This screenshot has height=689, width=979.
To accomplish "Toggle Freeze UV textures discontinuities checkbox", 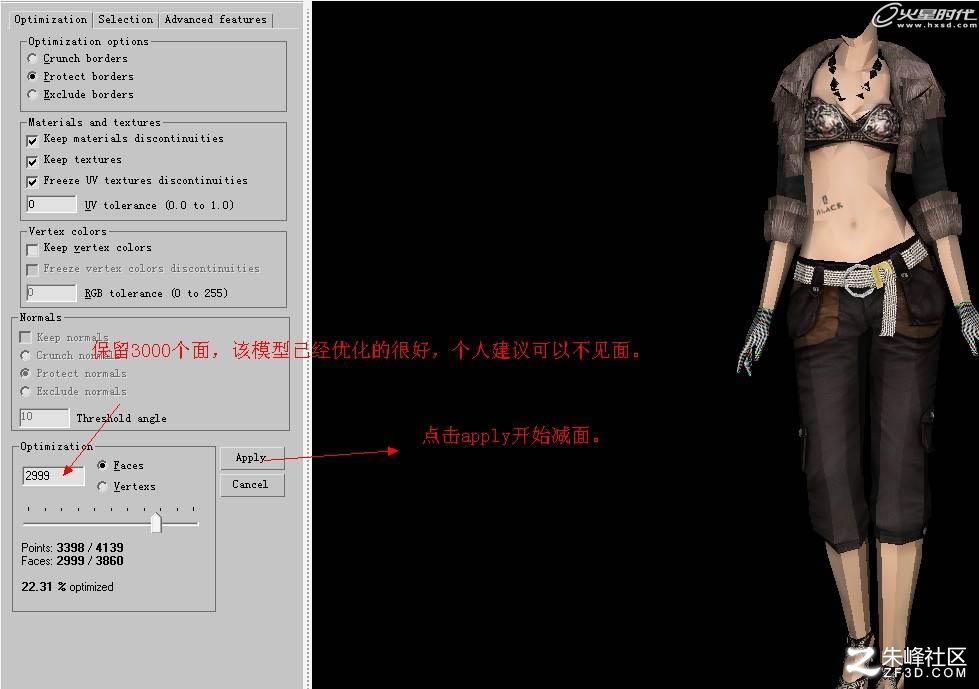I will point(32,182).
